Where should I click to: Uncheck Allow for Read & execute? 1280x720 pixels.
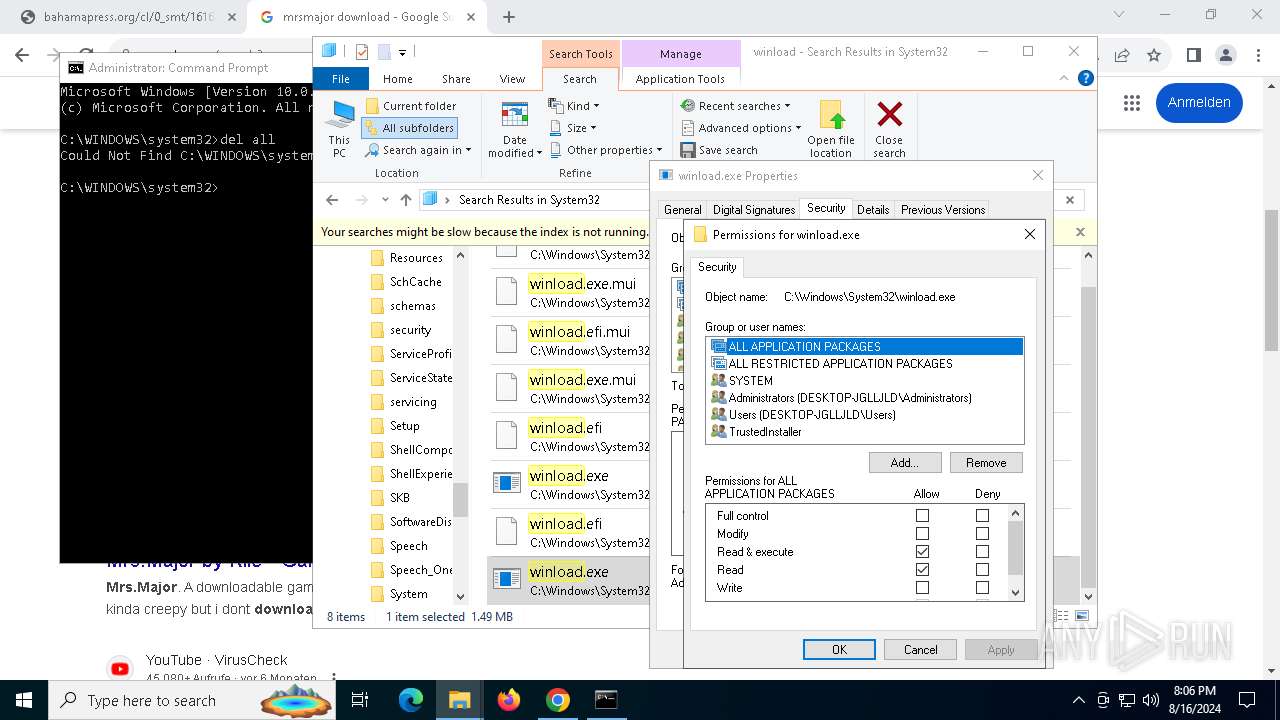click(922, 552)
